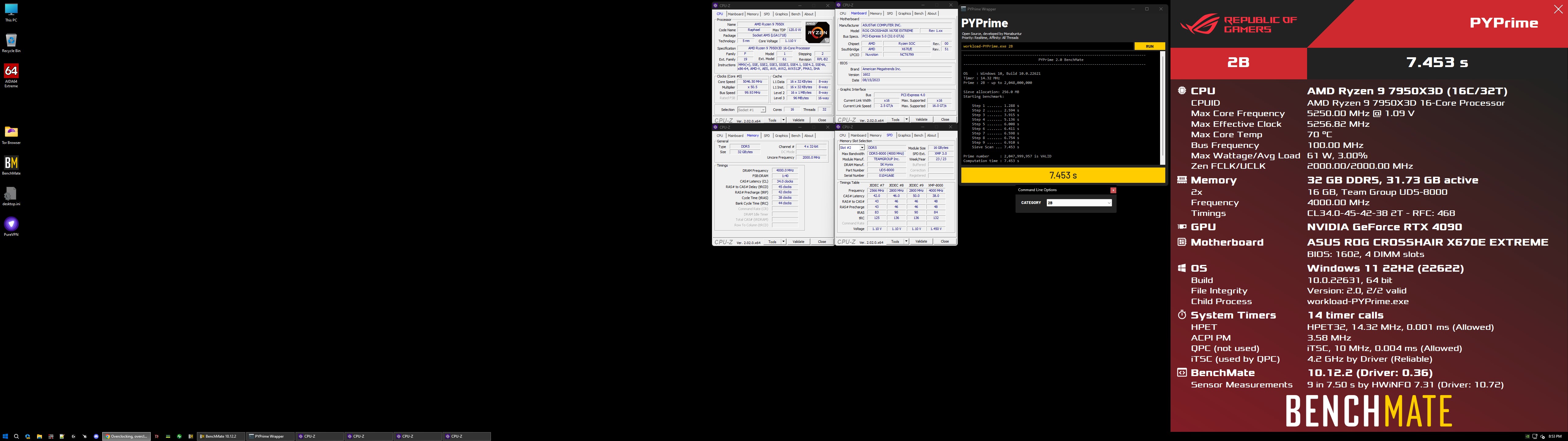Click the Ryzen 9 logo in CPU-Z
The width and height of the screenshot is (1568, 441).
tap(817, 32)
